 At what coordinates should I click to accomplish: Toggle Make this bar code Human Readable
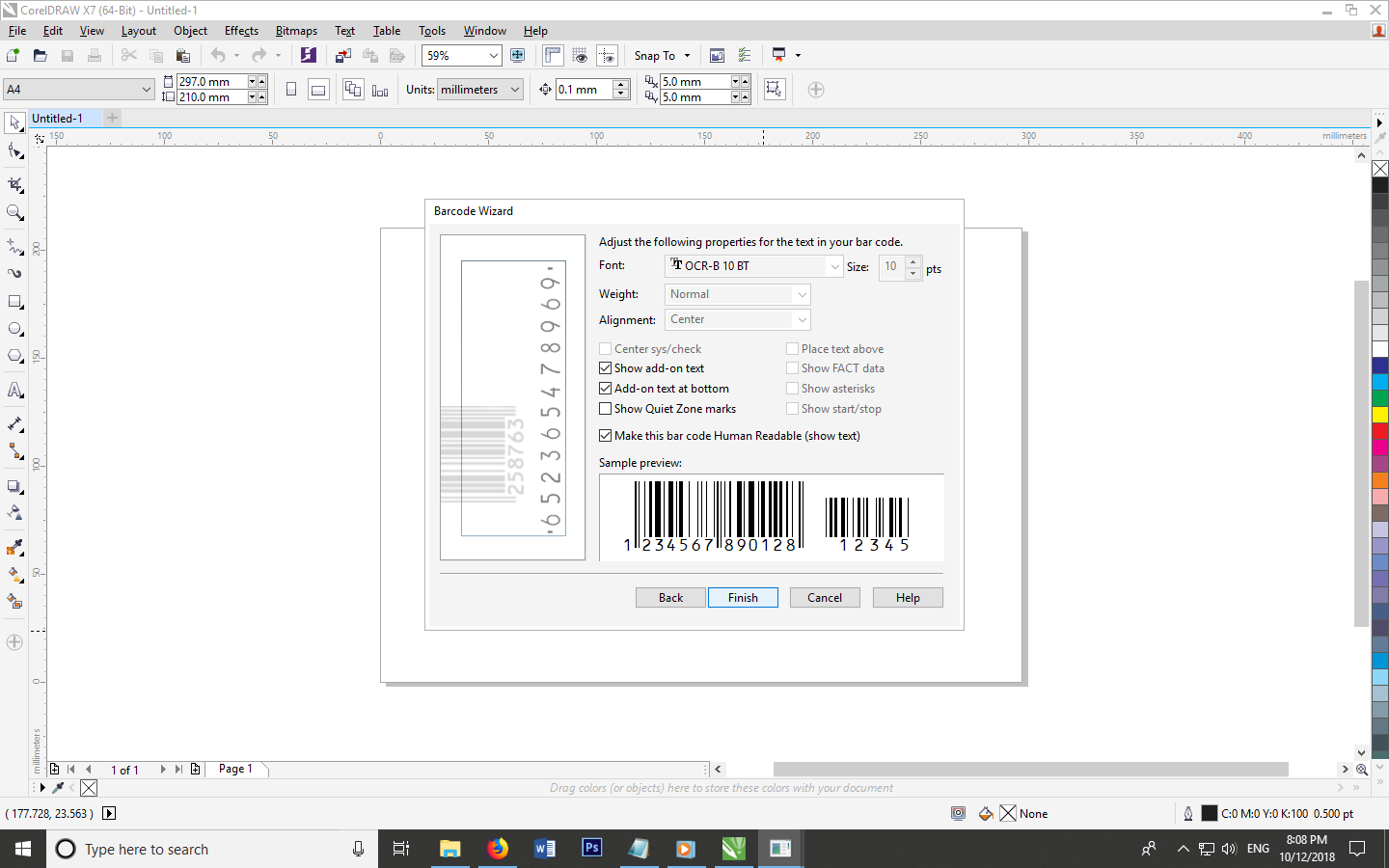point(606,436)
